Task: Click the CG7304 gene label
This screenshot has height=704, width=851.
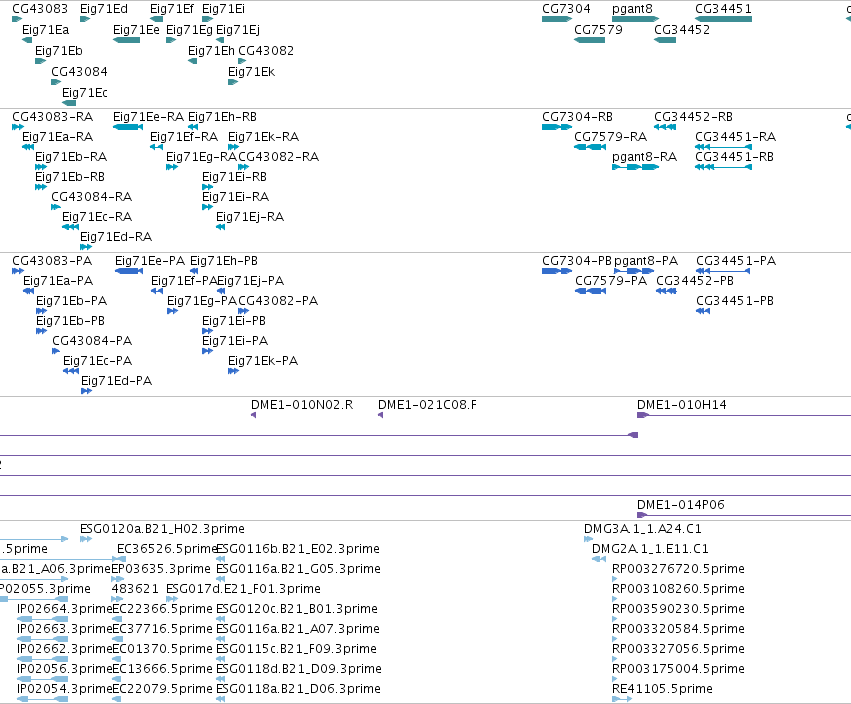Action: pyautogui.click(x=566, y=9)
